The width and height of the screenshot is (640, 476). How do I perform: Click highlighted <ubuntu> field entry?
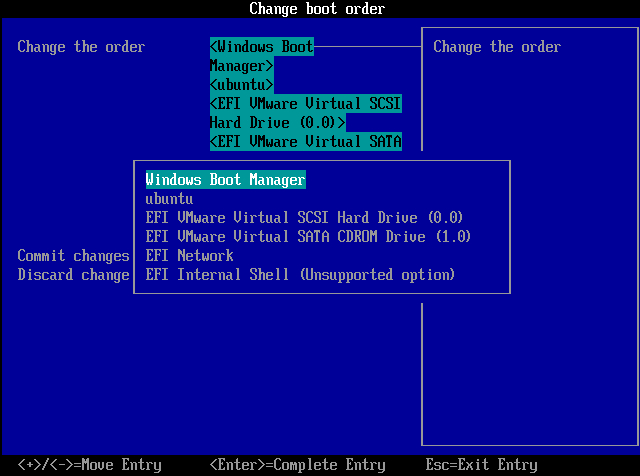pyautogui.click(x=242, y=85)
